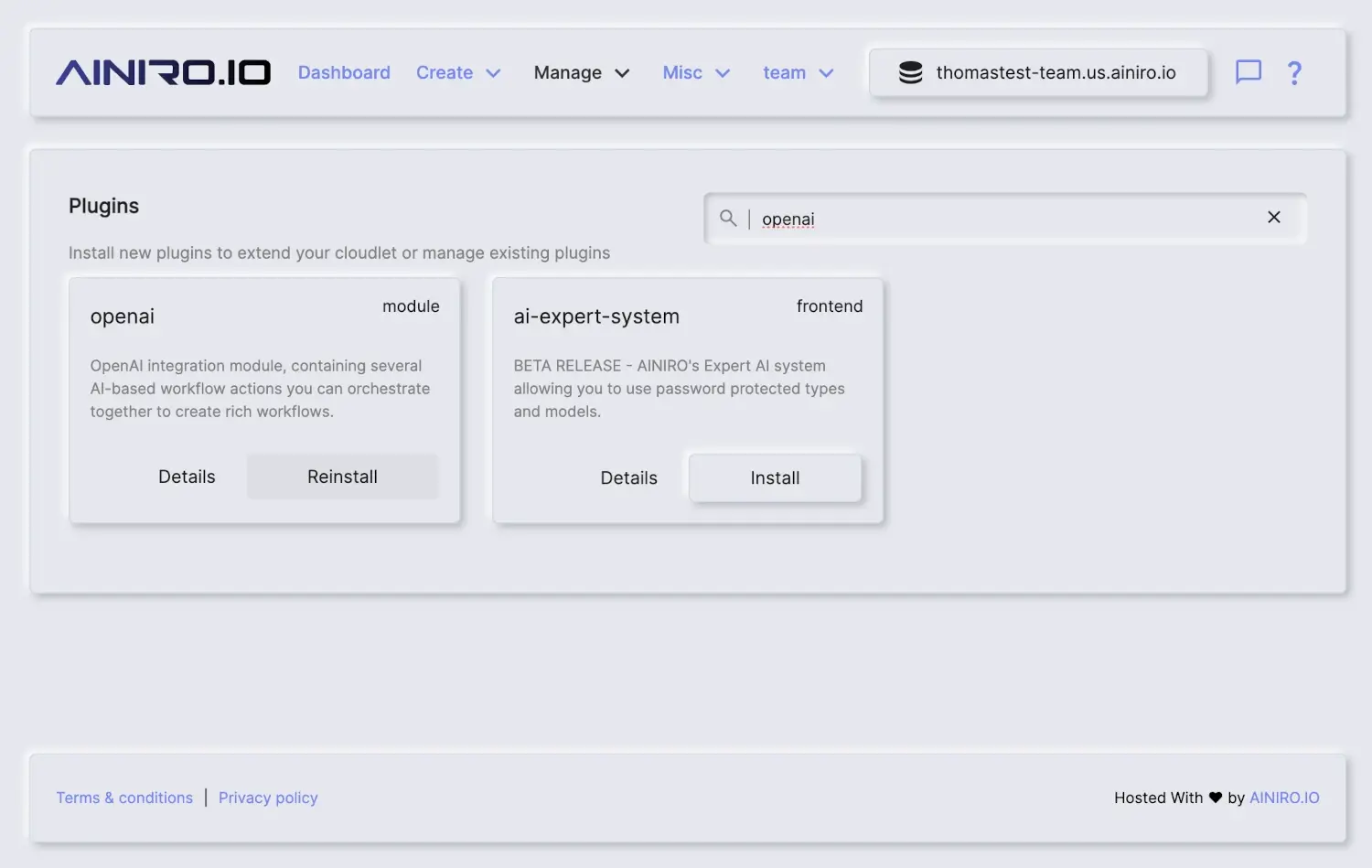This screenshot has height=868, width=1372.
Task: Click the OpenAI integration module description text
Action: (260, 389)
